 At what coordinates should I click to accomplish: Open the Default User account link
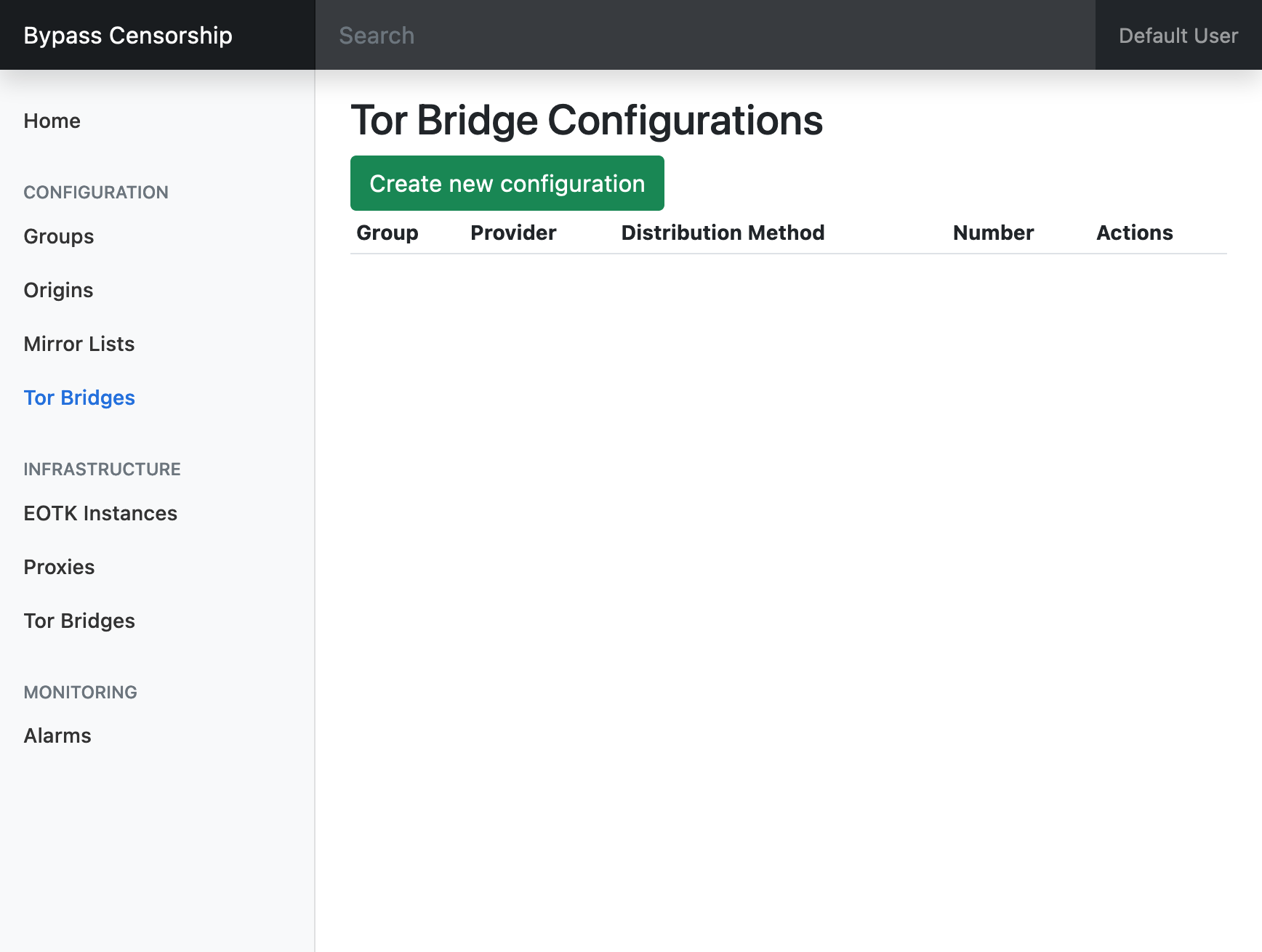(1178, 35)
